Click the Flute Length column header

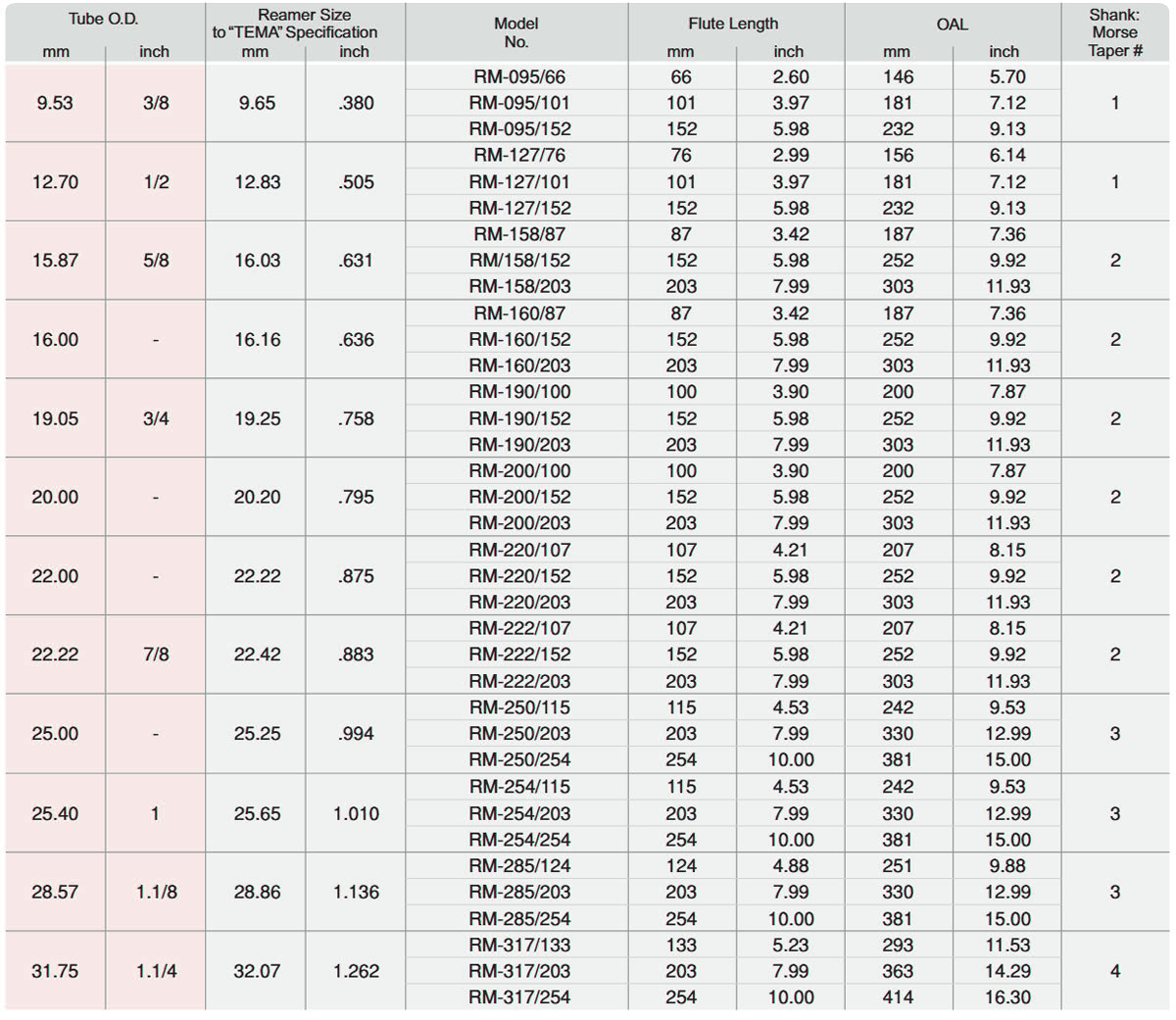733,24
